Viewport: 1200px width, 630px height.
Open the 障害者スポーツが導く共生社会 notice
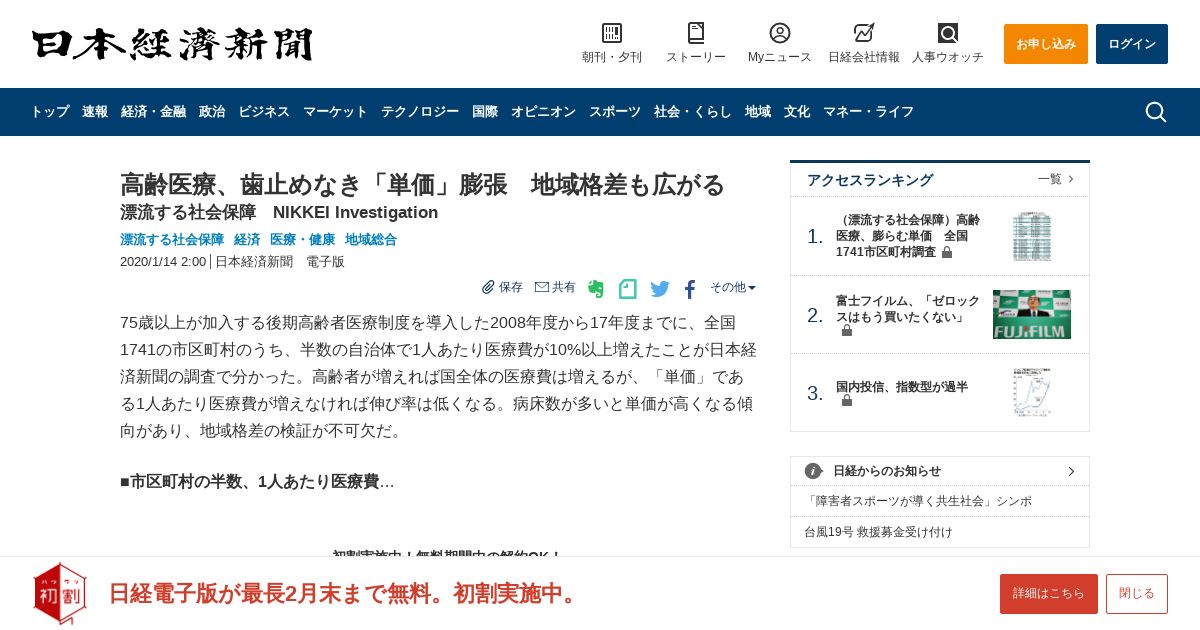coord(919,501)
